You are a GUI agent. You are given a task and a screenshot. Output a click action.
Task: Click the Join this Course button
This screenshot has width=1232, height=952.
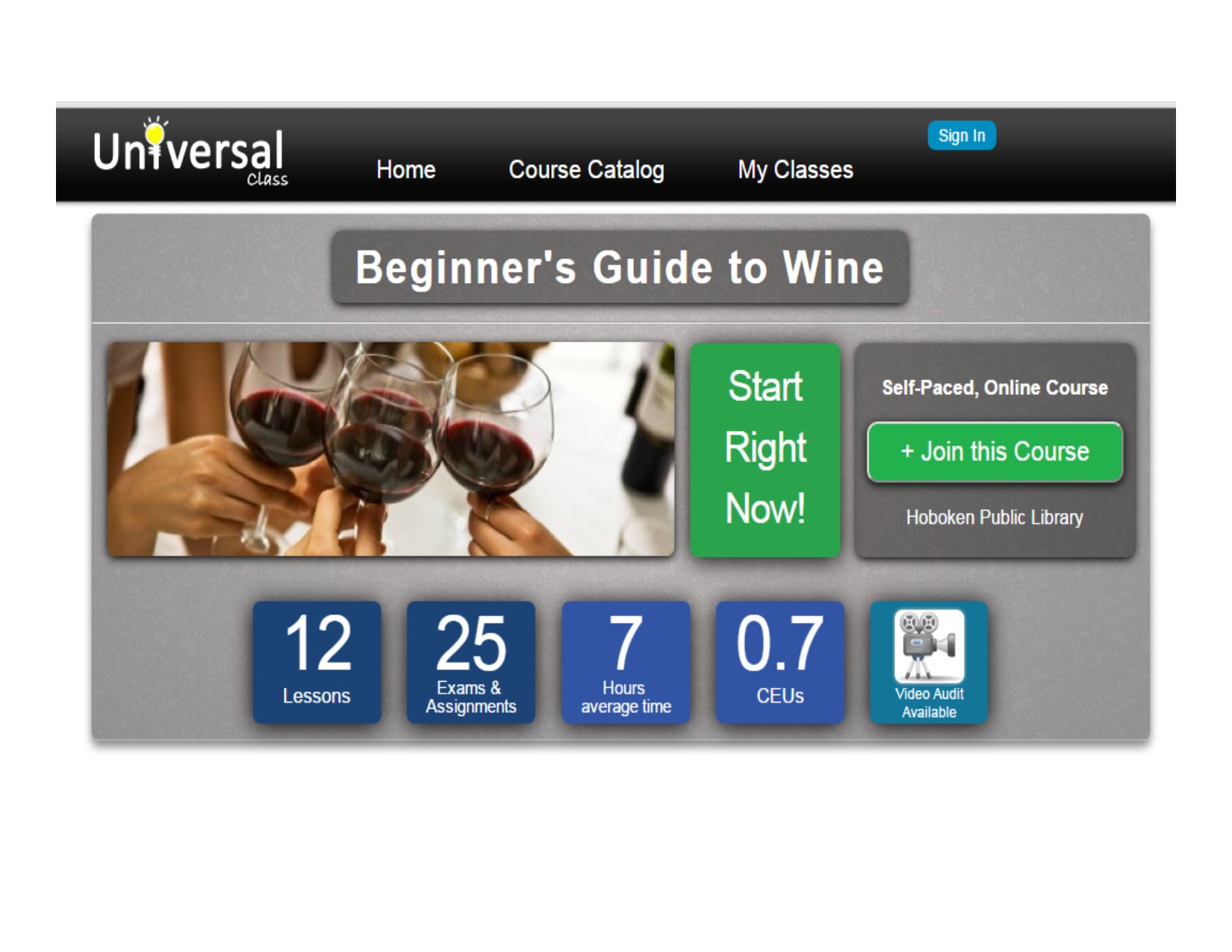[x=995, y=452]
